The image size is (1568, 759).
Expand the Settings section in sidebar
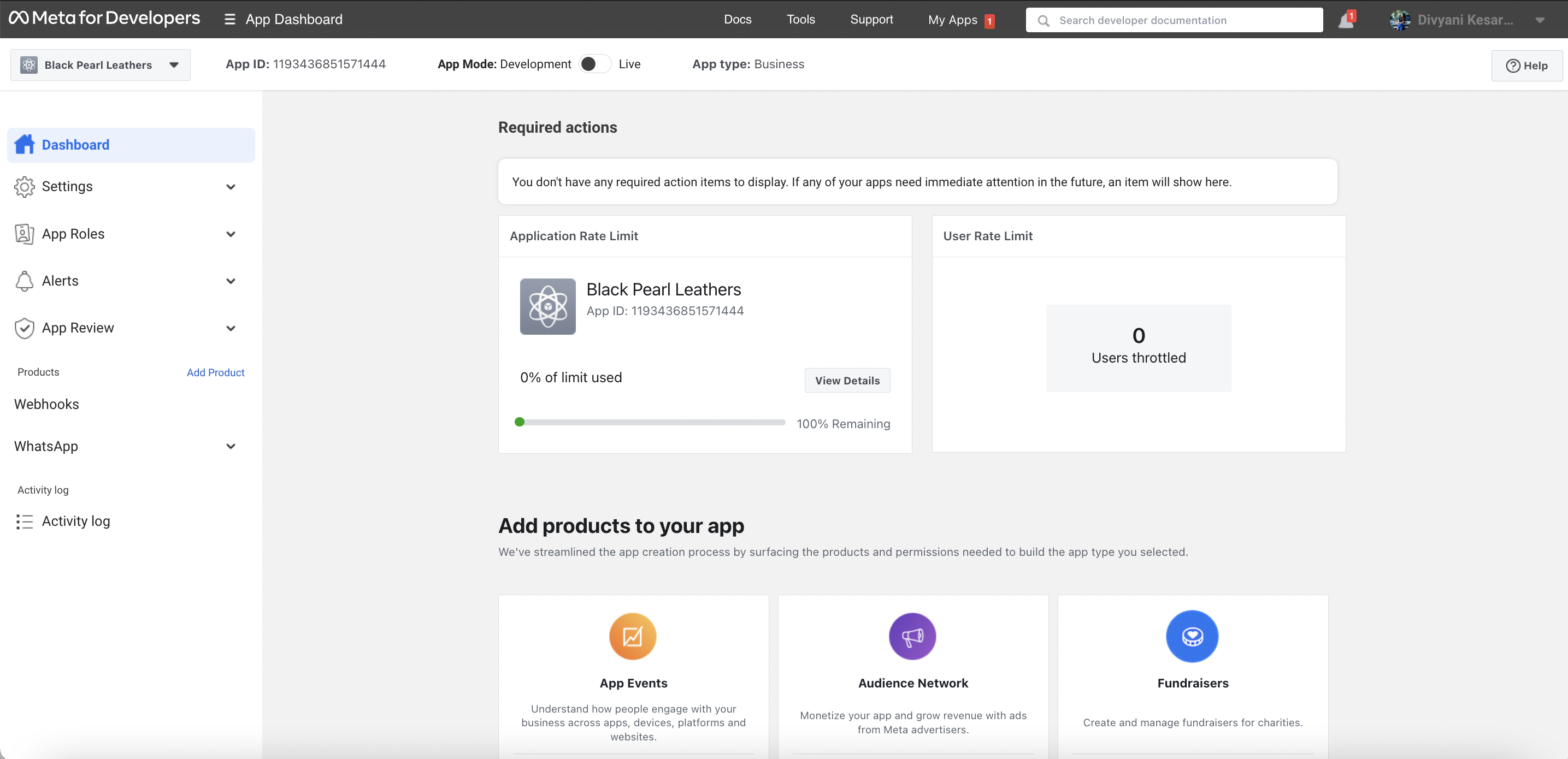tap(231, 187)
